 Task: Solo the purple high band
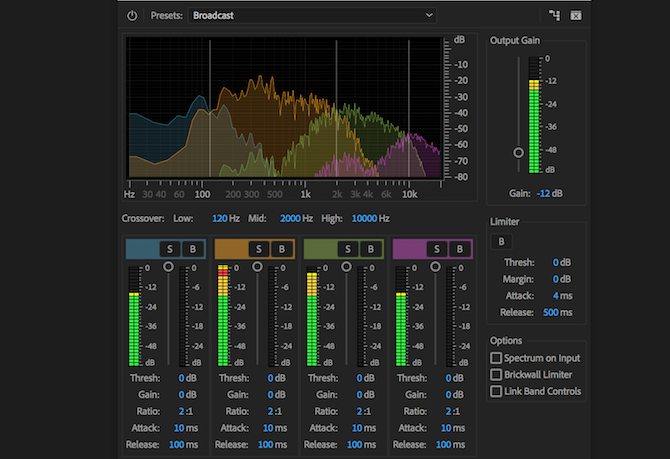(437, 249)
